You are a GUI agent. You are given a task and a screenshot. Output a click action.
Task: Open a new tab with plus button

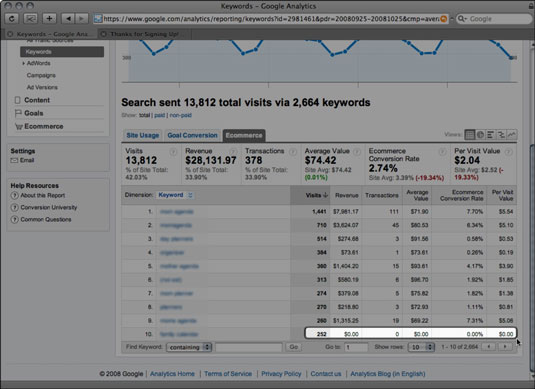point(49,18)
